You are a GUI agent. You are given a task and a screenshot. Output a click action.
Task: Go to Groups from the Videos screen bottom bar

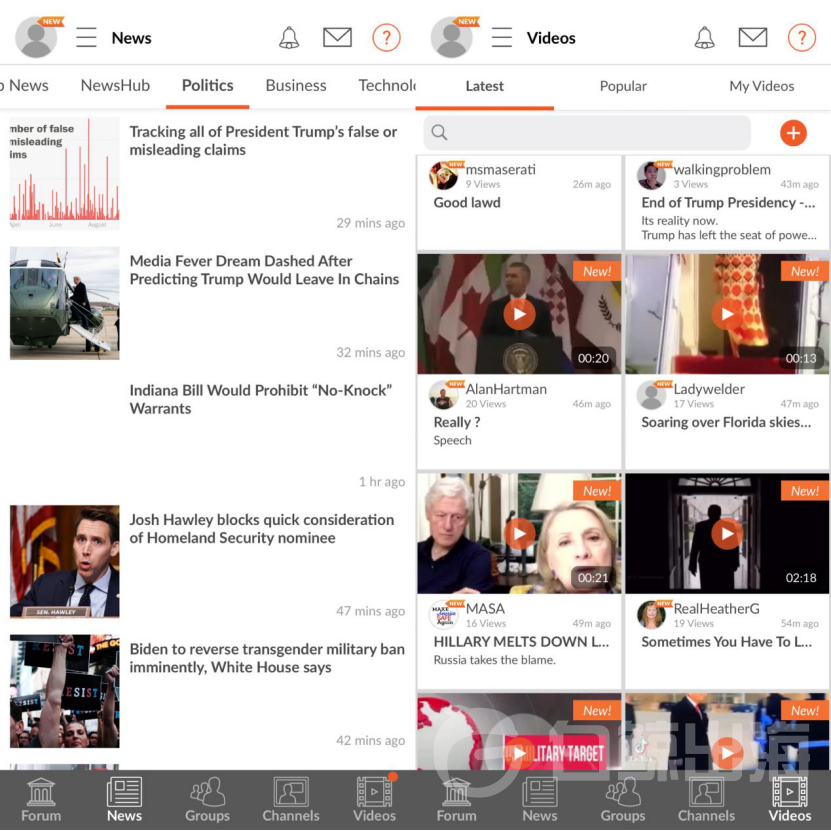coord(623,800)
